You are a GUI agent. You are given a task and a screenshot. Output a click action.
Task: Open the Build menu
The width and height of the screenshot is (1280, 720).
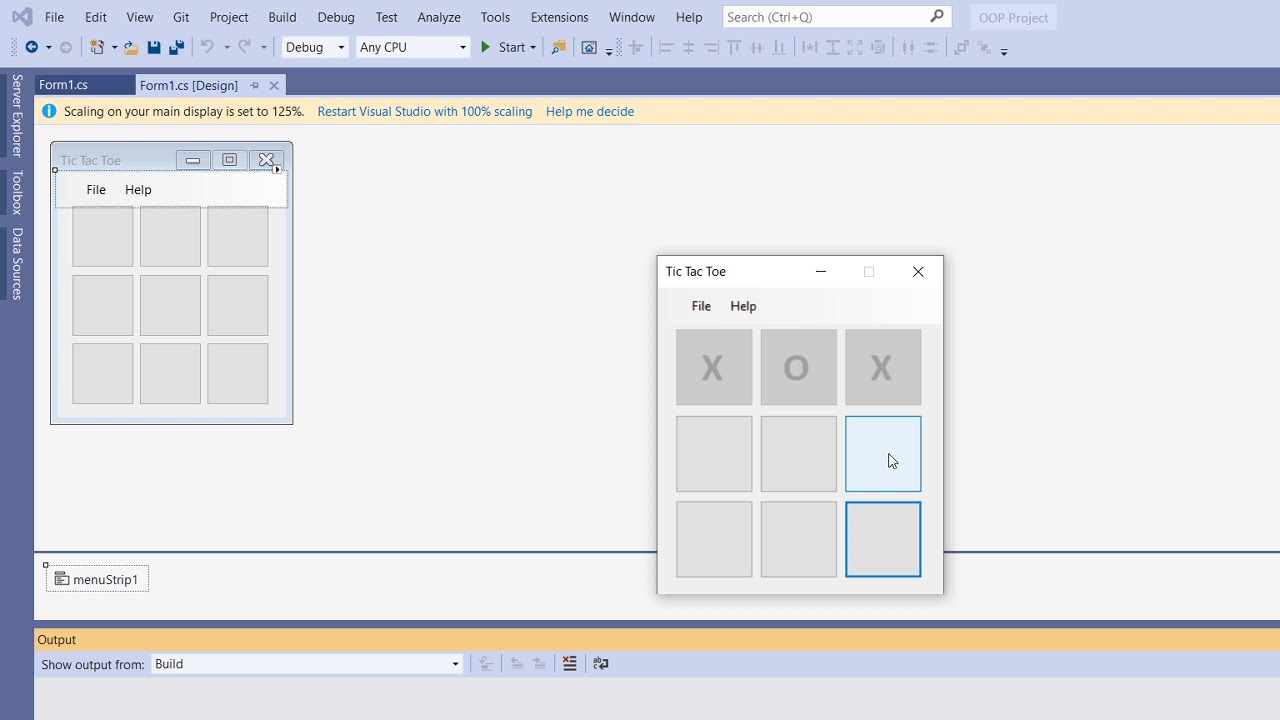tap(282, 17)
